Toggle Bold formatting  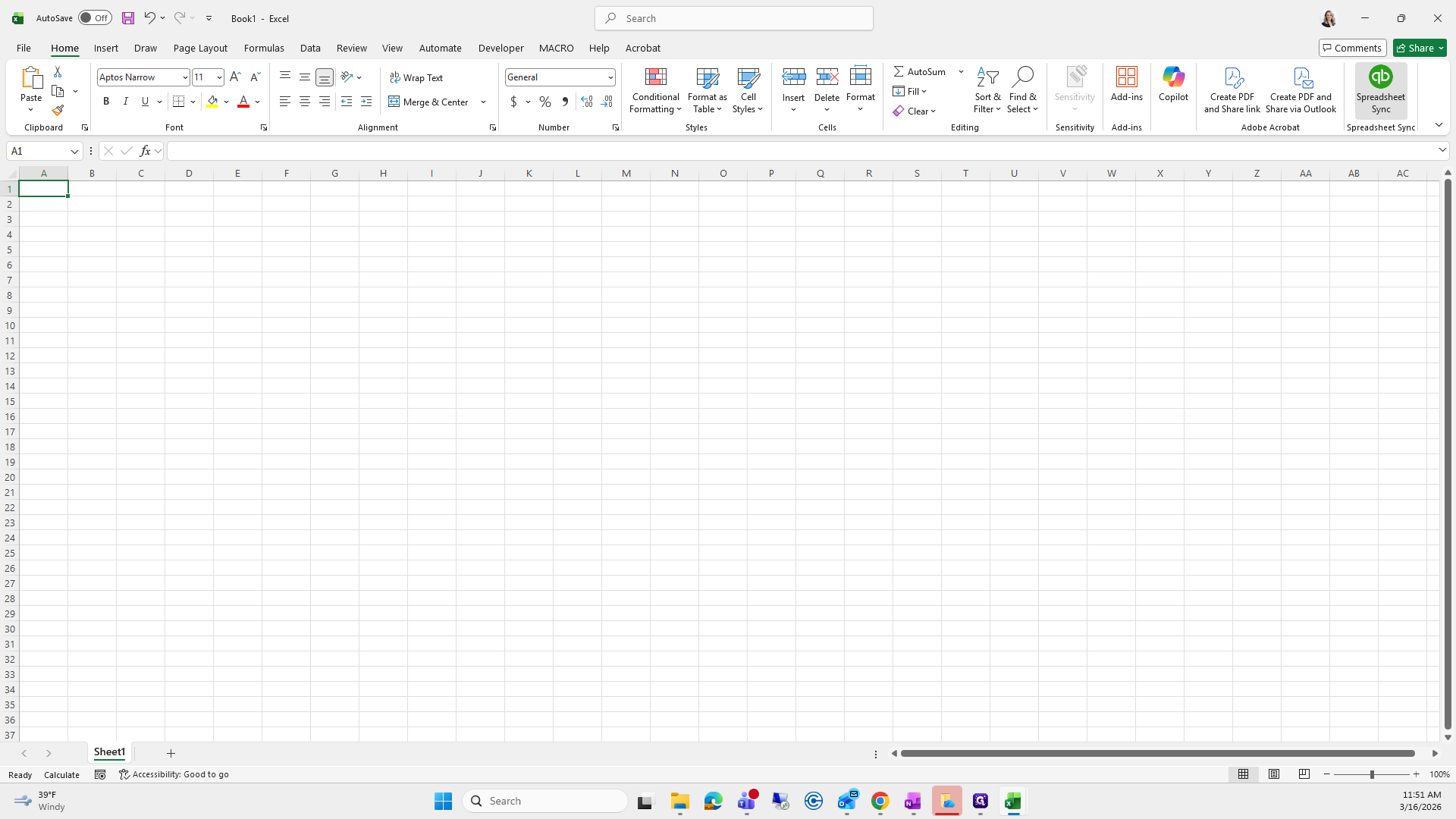106,102
